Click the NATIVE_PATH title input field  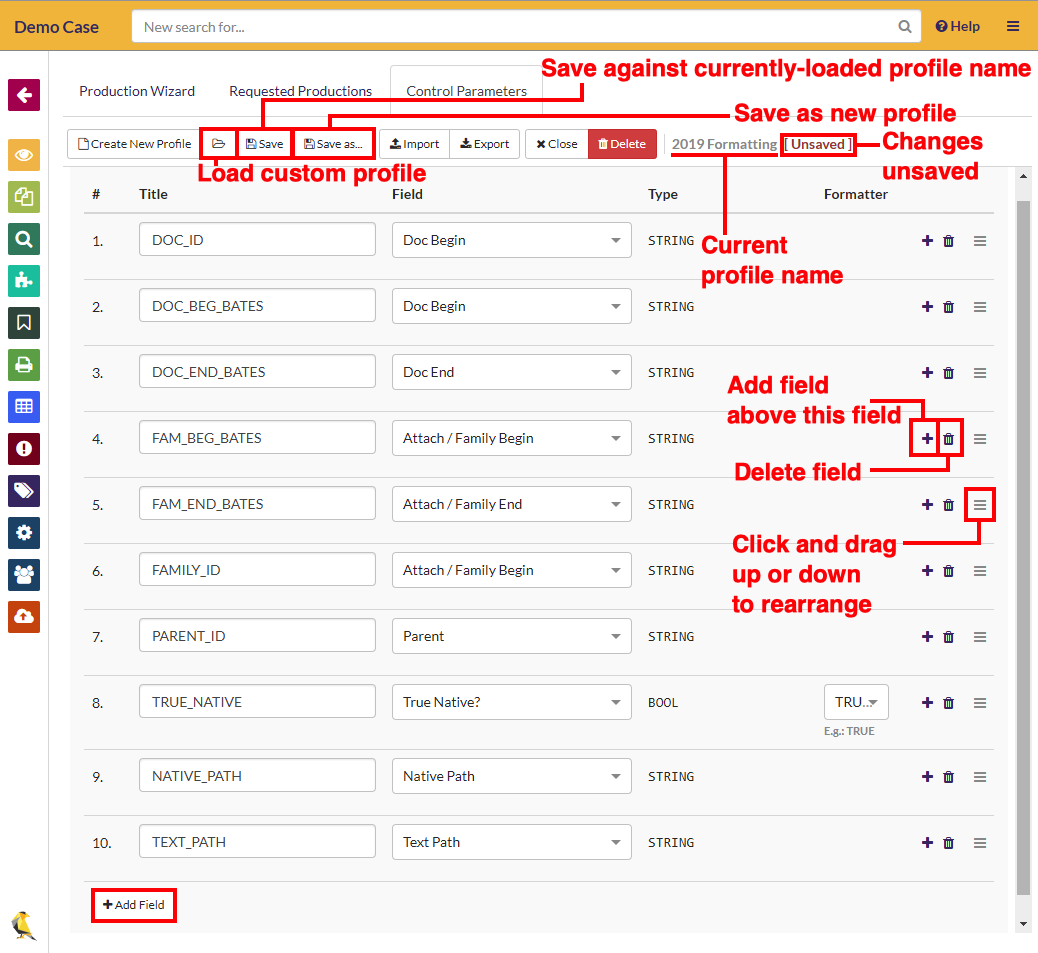click(x=257, y=777)
